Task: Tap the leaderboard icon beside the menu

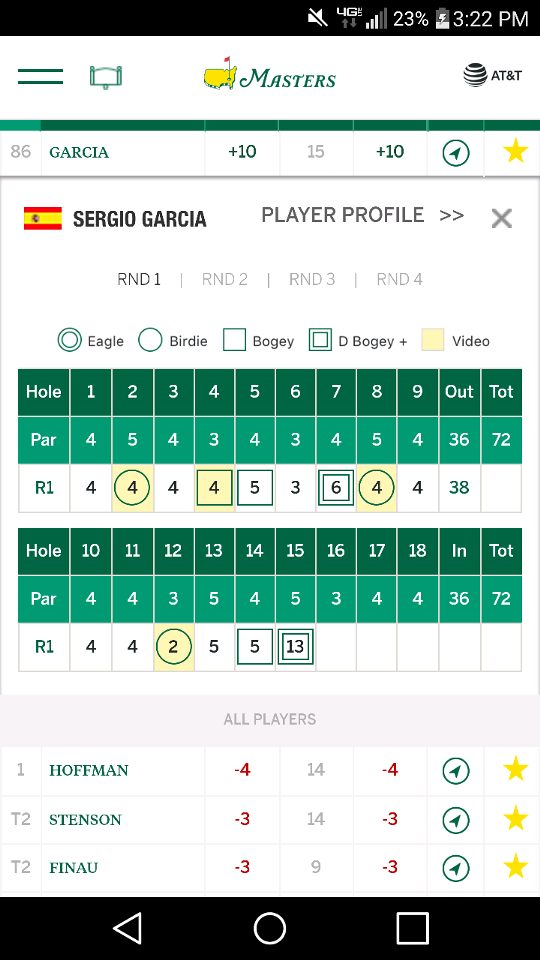Action: (x=106, y=77)
